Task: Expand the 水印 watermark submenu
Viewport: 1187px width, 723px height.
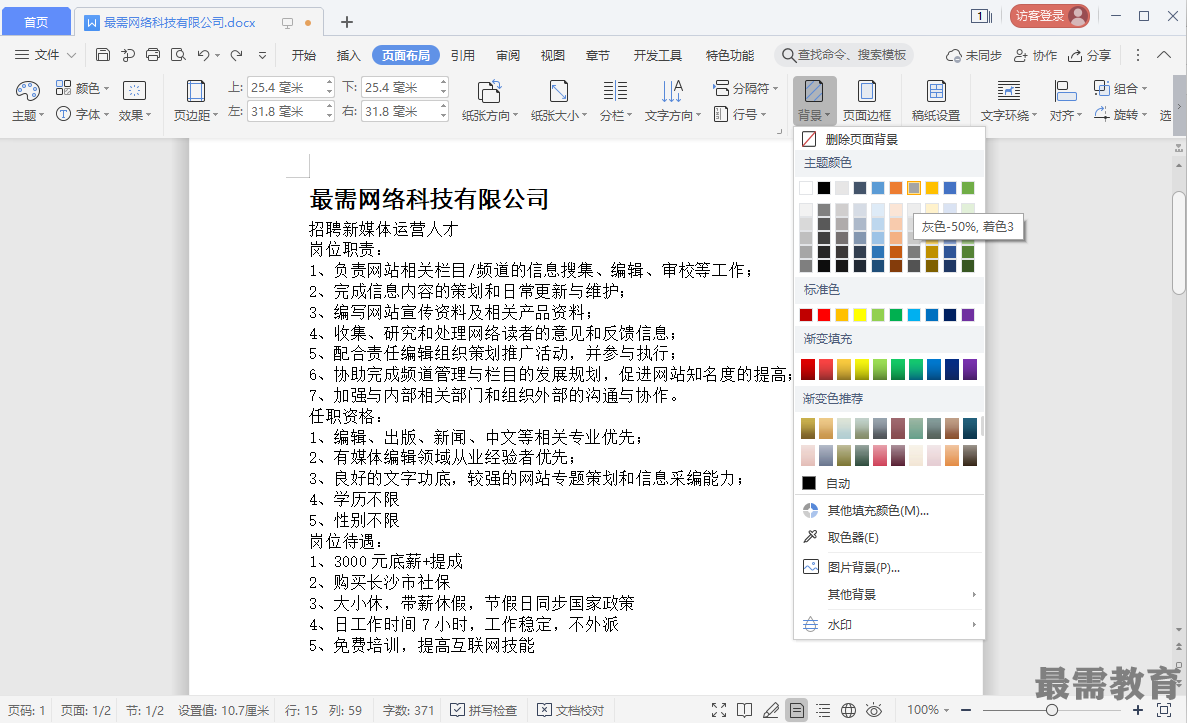Action: click(x=889, y=625)
